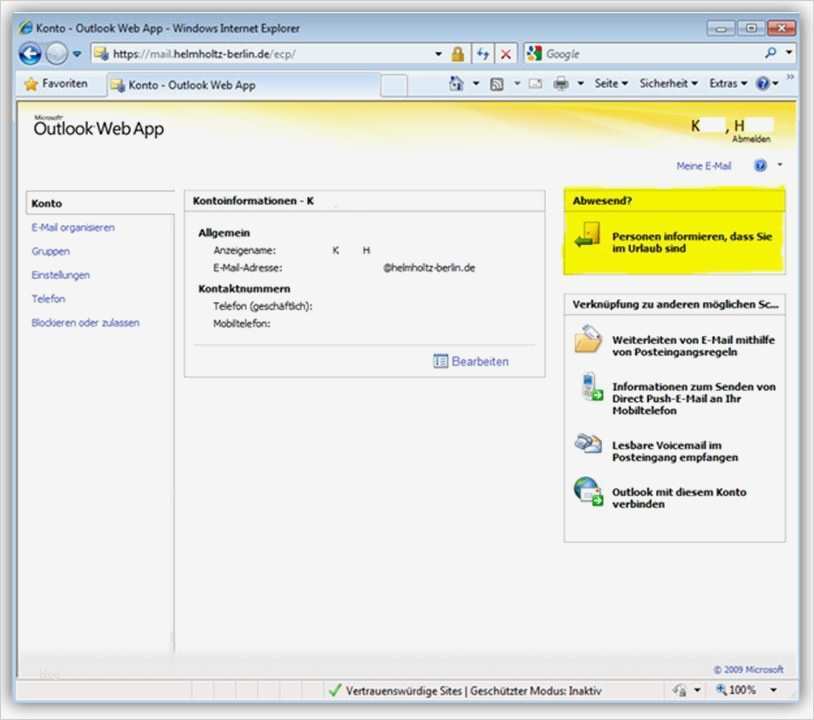Open the search provider dropdown arrow
This screenshot has width=814, height=720.
coord(789,52)
